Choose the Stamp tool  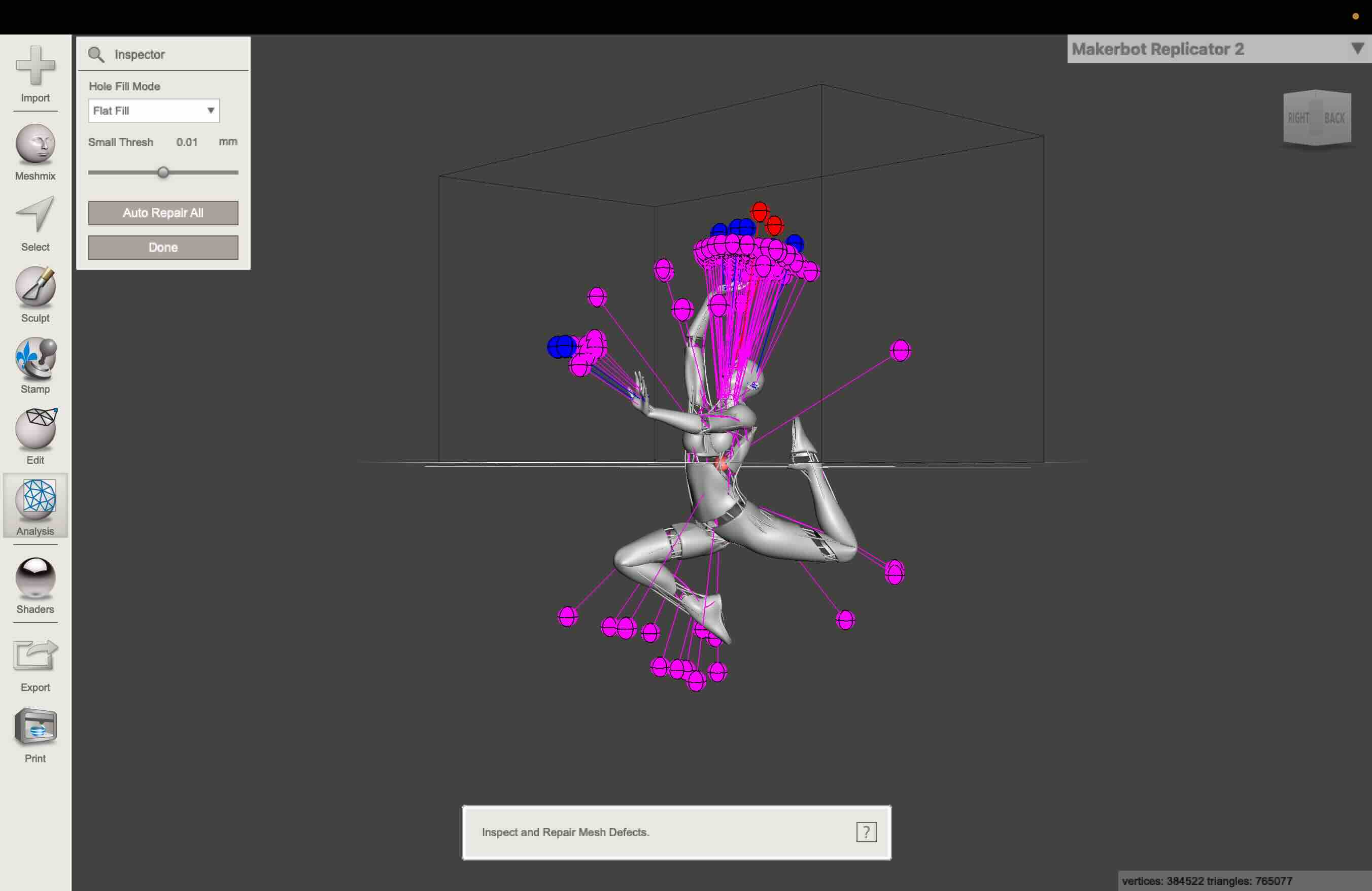tap(35, 357)
